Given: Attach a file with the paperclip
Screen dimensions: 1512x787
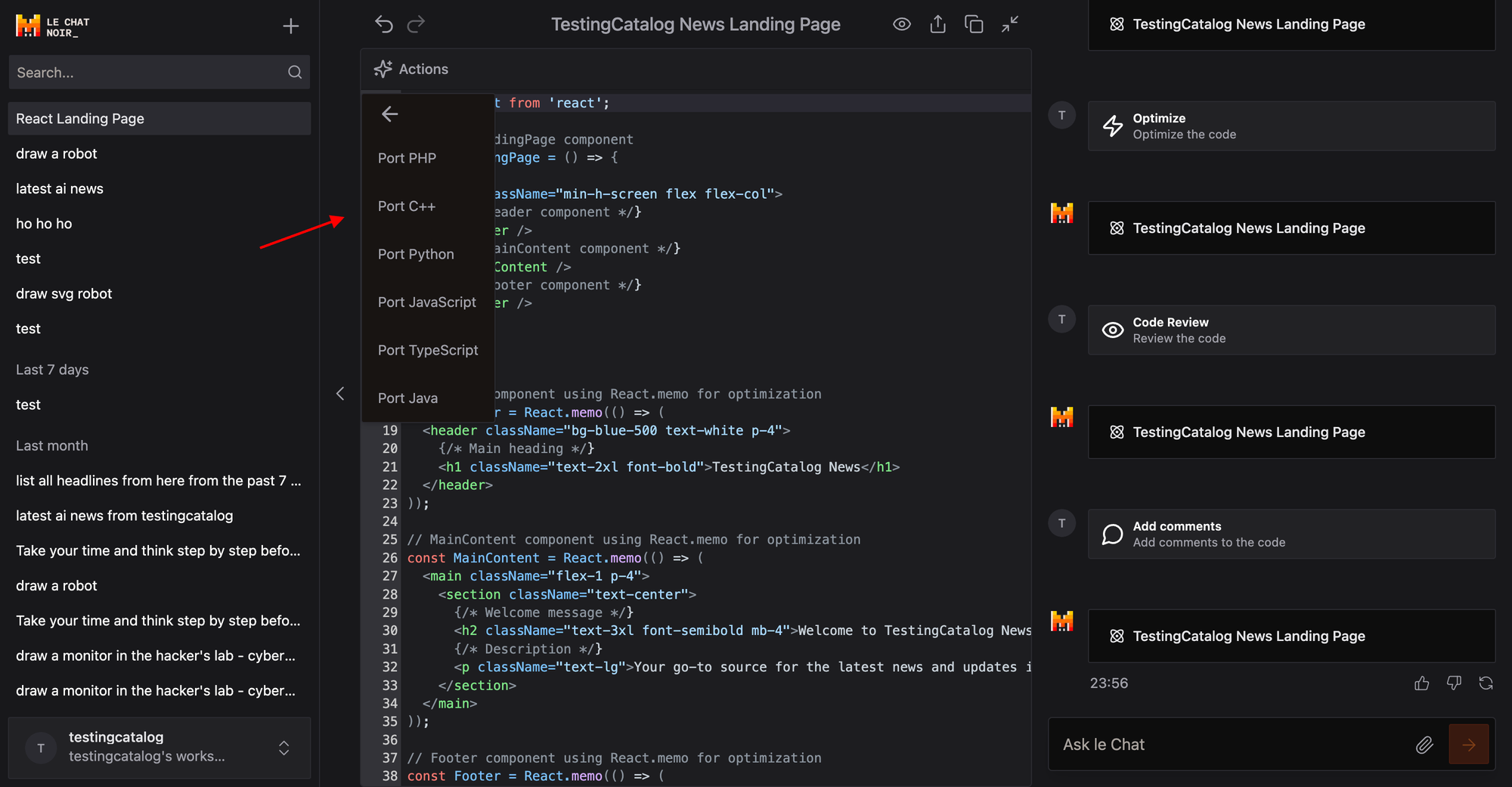Looking at the screenshot, I should (1424, 745).
